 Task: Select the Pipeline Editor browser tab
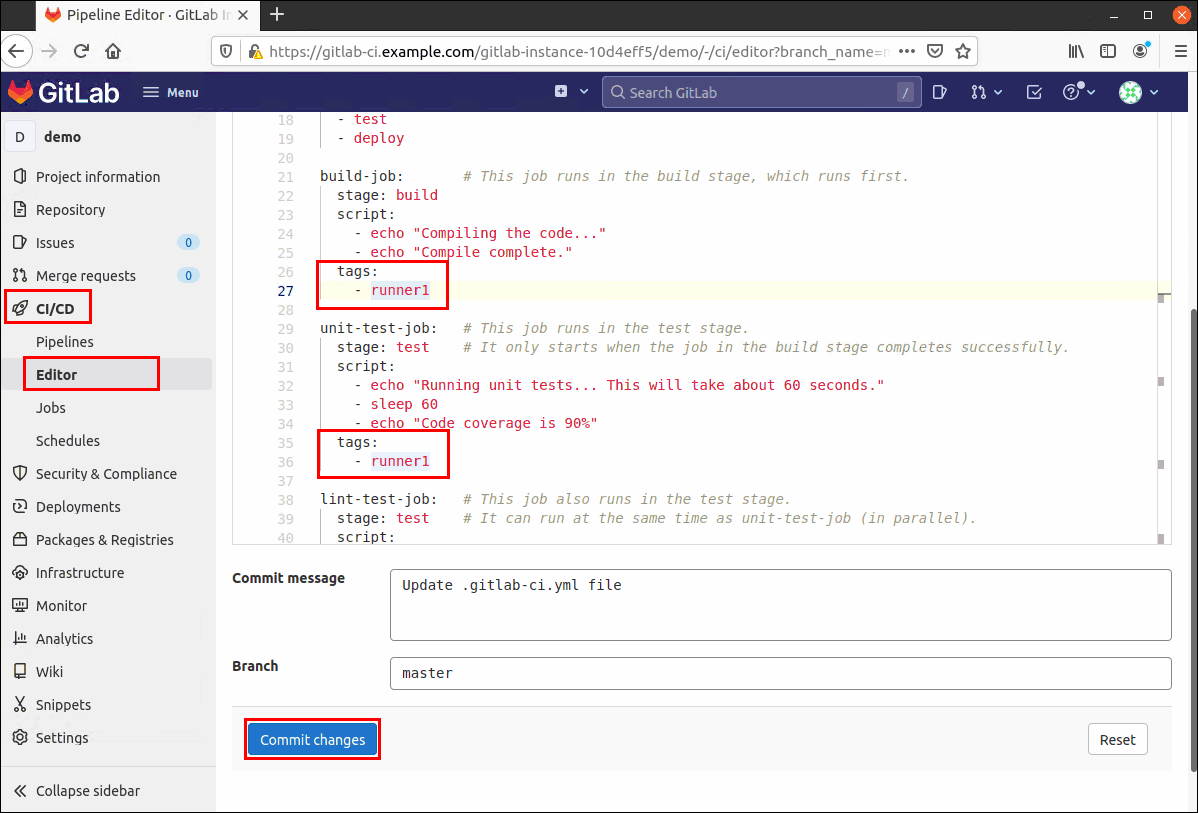(147, 15)
